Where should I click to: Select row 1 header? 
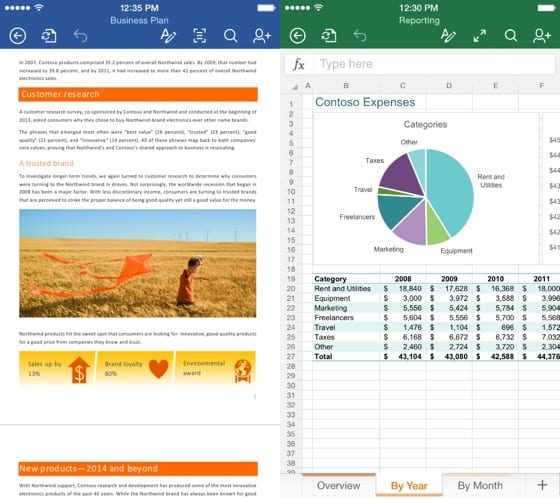pos(291,104)
